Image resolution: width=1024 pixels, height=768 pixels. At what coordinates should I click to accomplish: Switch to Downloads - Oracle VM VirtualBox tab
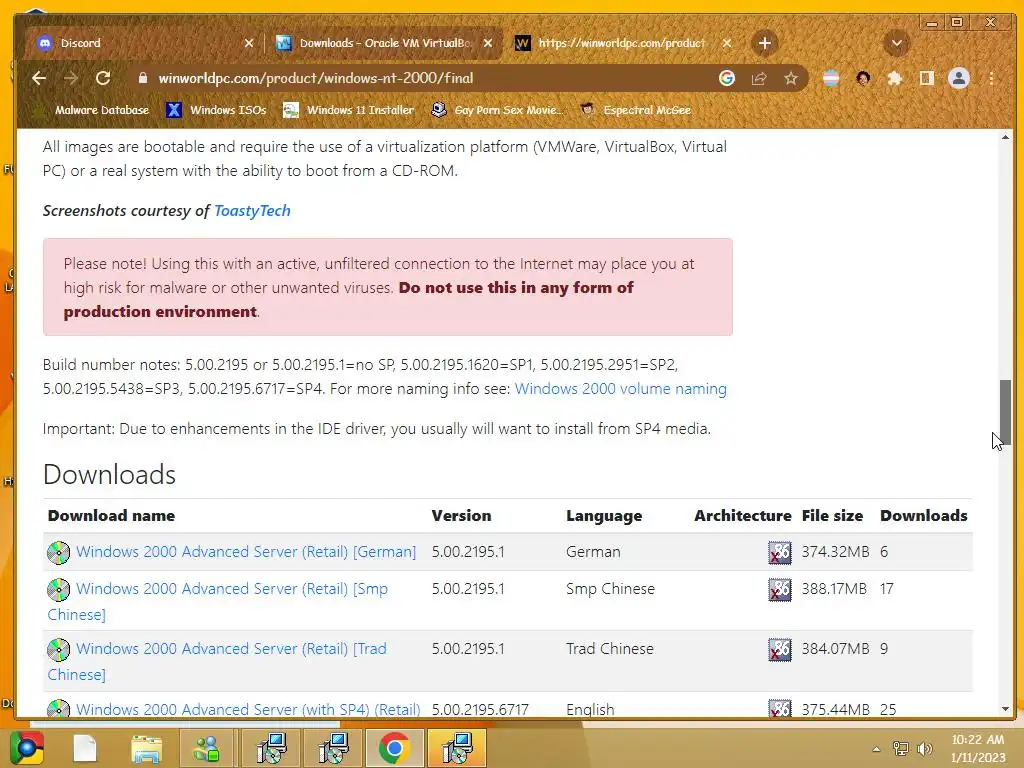(x=384, y=43)
